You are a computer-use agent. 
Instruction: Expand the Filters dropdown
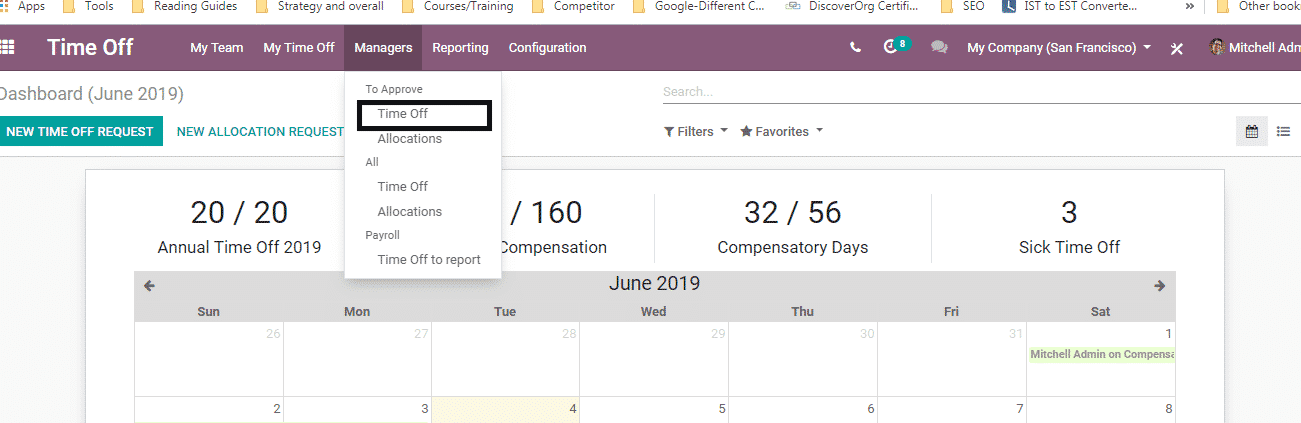click(x=696, y=131)
